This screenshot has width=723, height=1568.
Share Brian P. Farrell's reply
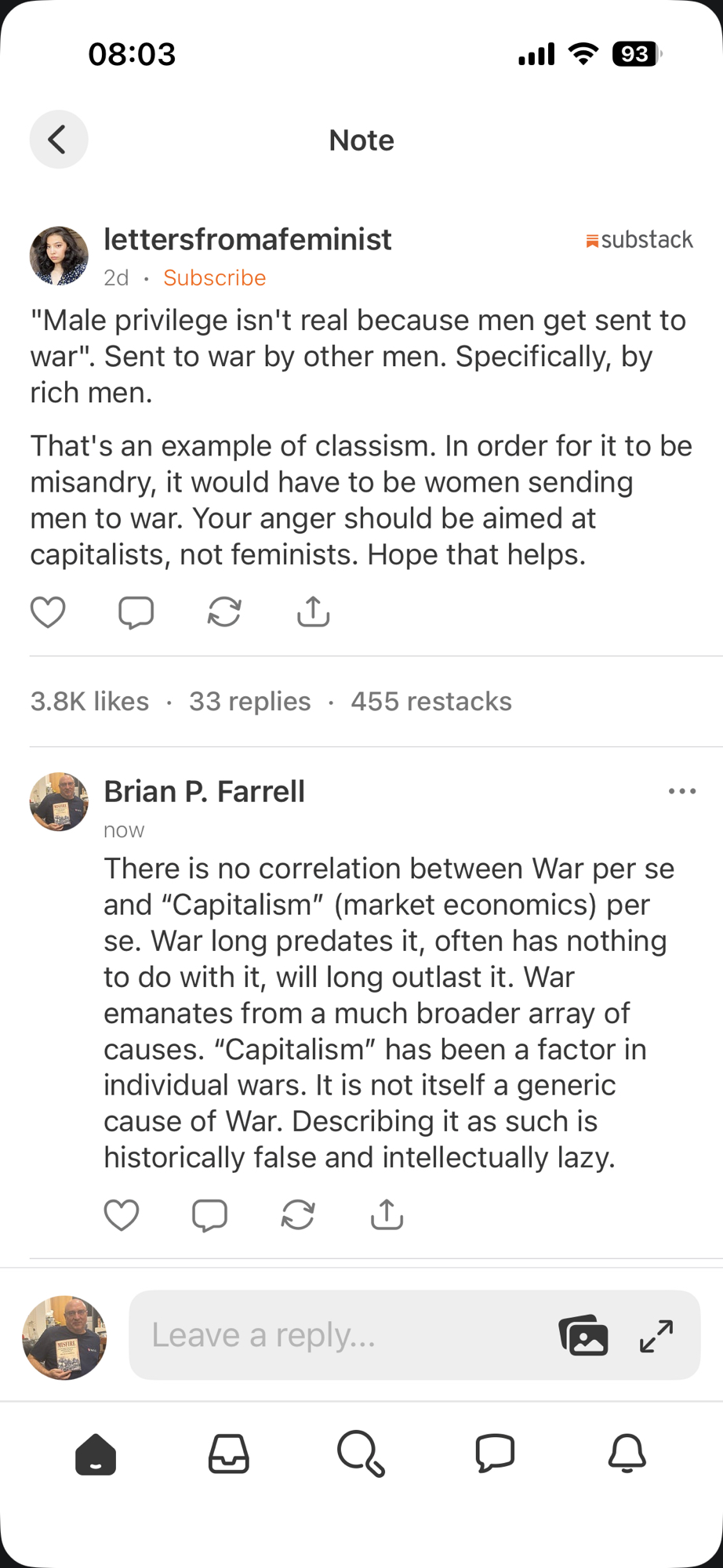tap(387, 1215)
